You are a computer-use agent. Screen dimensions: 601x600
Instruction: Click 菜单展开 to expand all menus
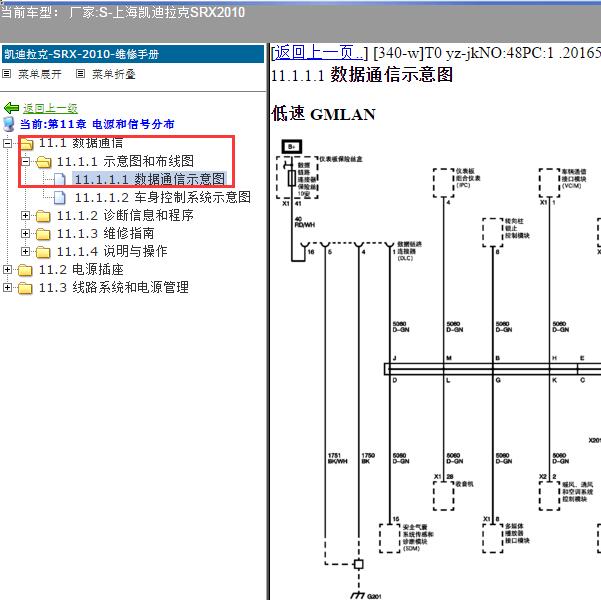point(40,74)
